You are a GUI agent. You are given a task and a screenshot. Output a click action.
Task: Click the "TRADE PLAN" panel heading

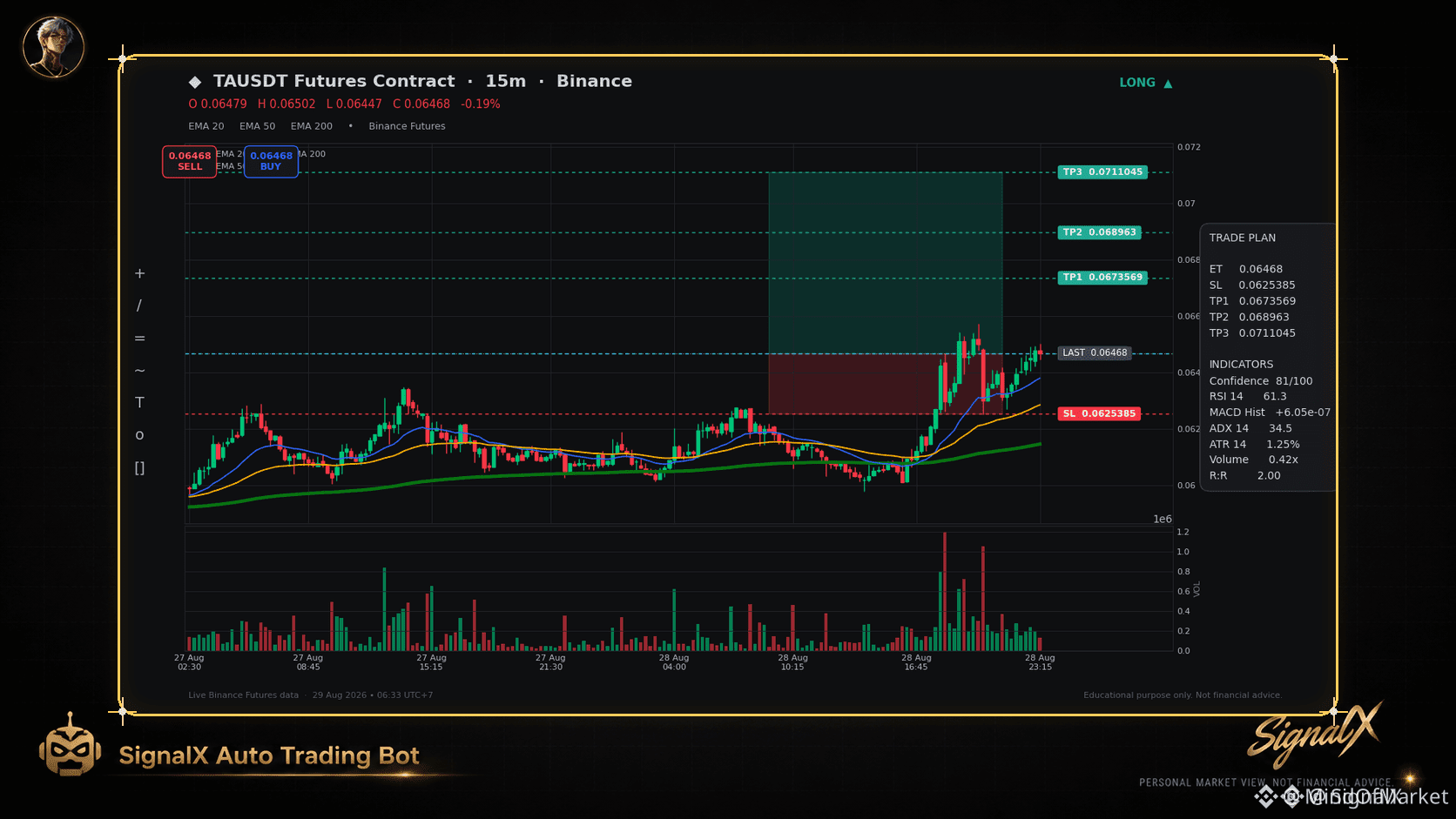(1243, 238)
